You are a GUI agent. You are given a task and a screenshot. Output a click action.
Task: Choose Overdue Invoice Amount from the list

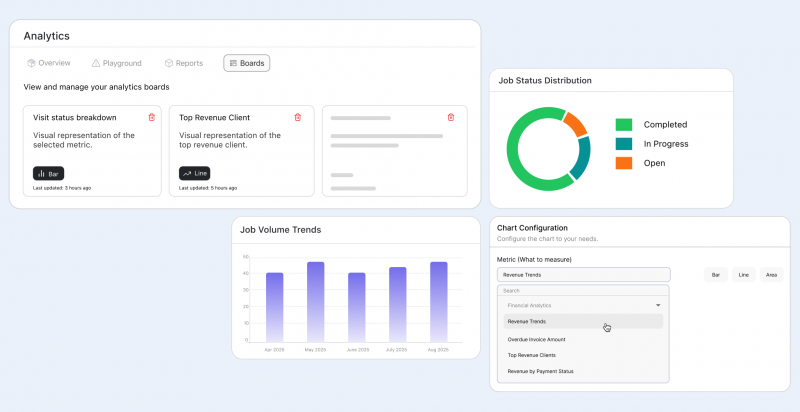point(539,339)
